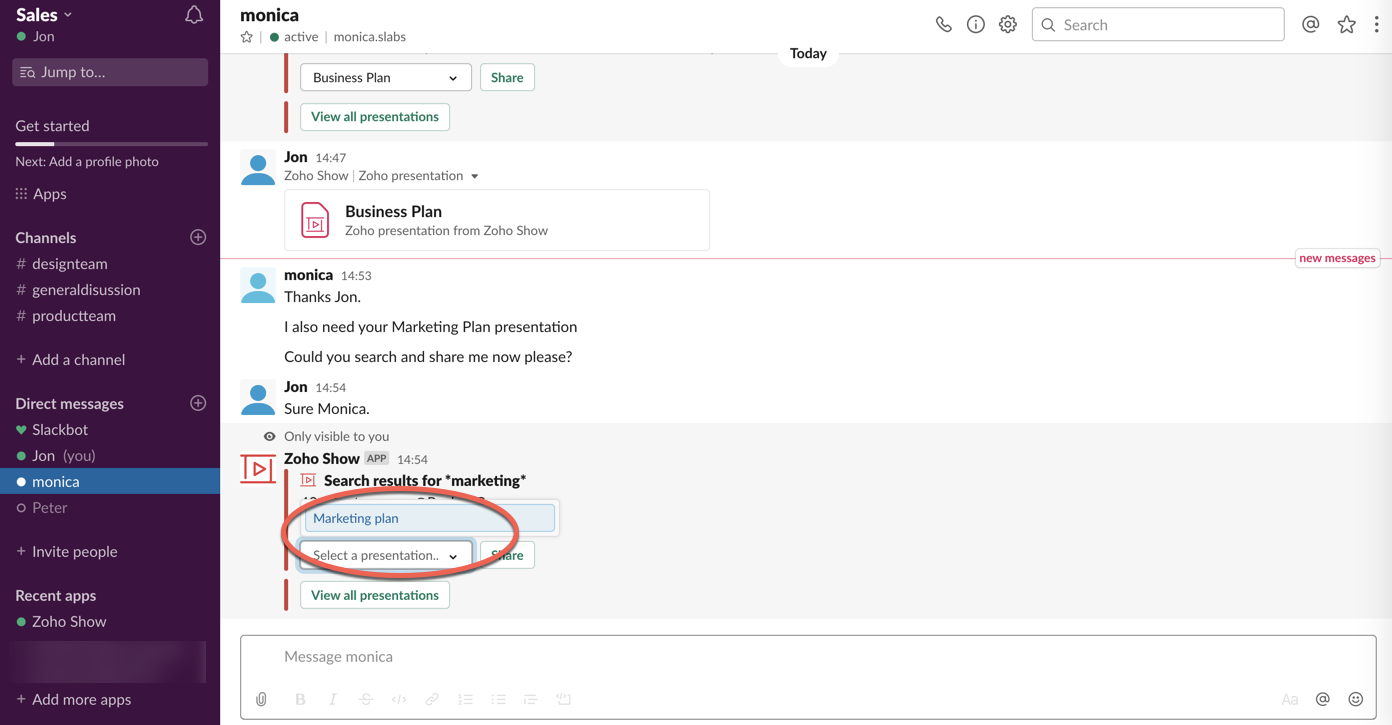Click Add more apps link

(73, 699)
